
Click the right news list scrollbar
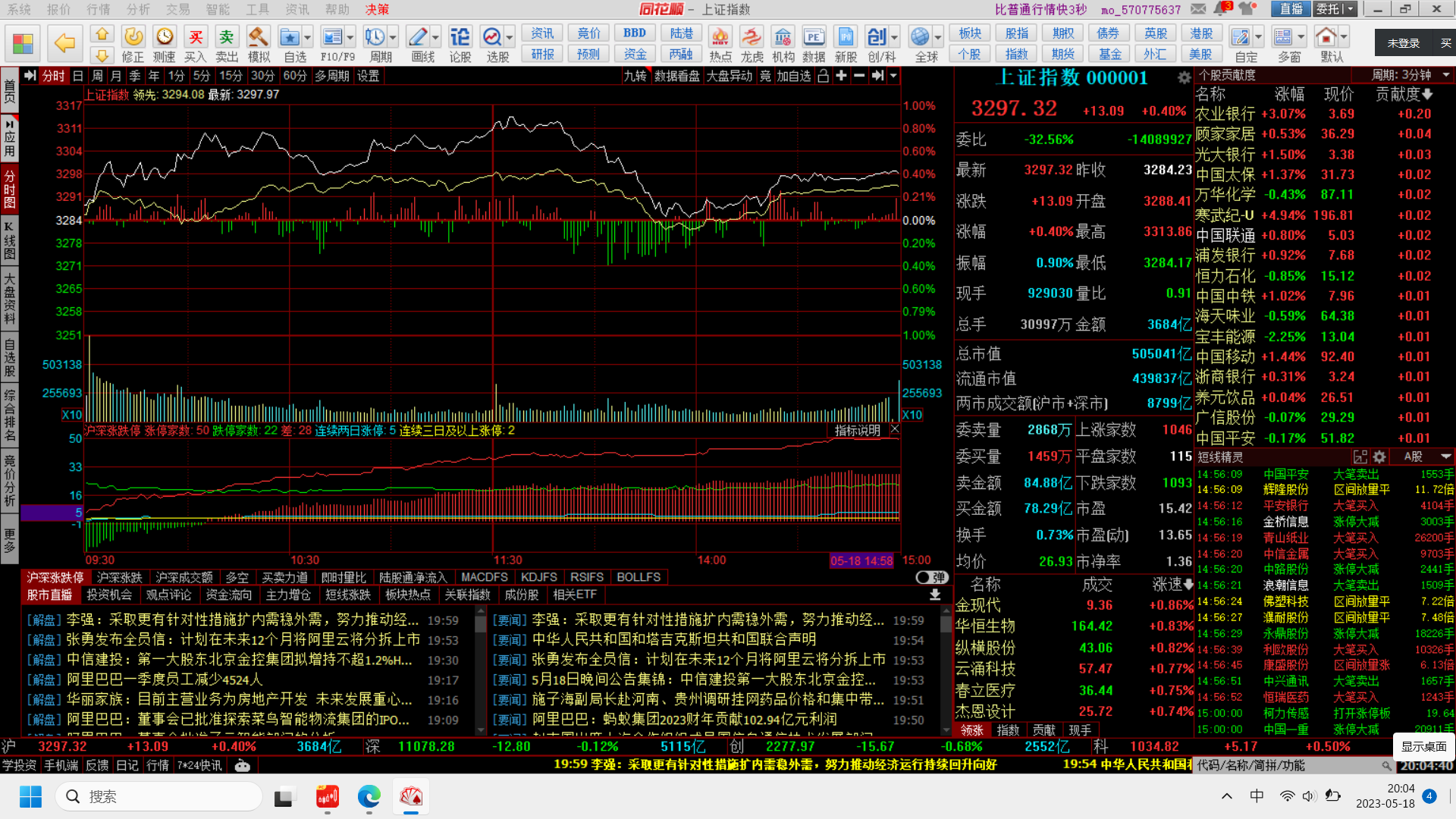click(946, 670)
